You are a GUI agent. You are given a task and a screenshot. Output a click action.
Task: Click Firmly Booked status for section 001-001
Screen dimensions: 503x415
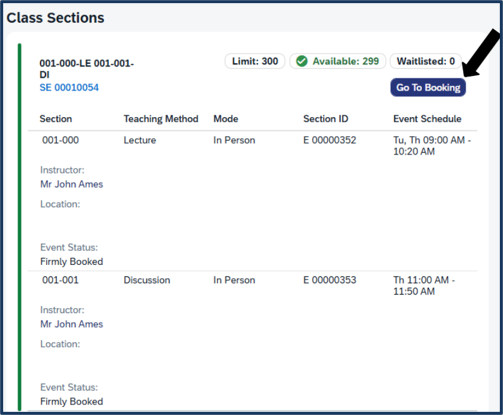point(72,401)
